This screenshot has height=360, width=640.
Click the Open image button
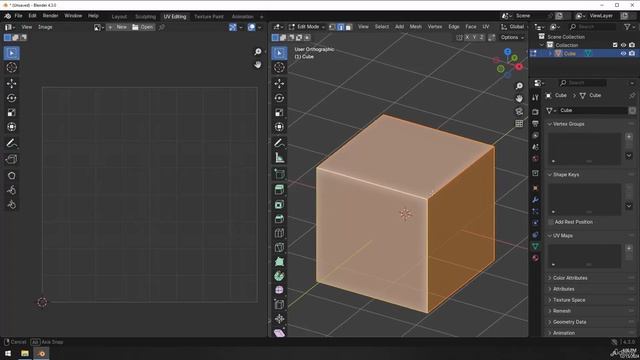coord(143,27)
